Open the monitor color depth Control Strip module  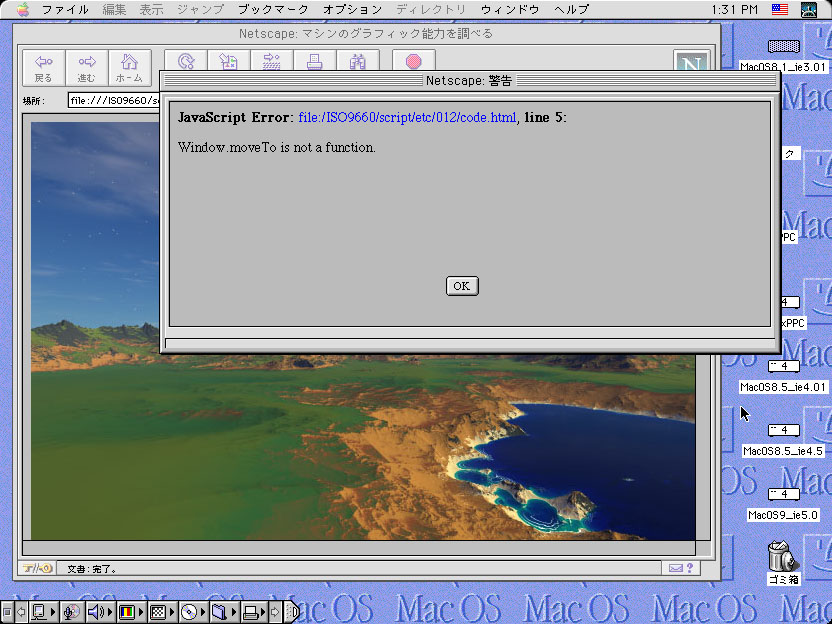(x=131, y=612)
